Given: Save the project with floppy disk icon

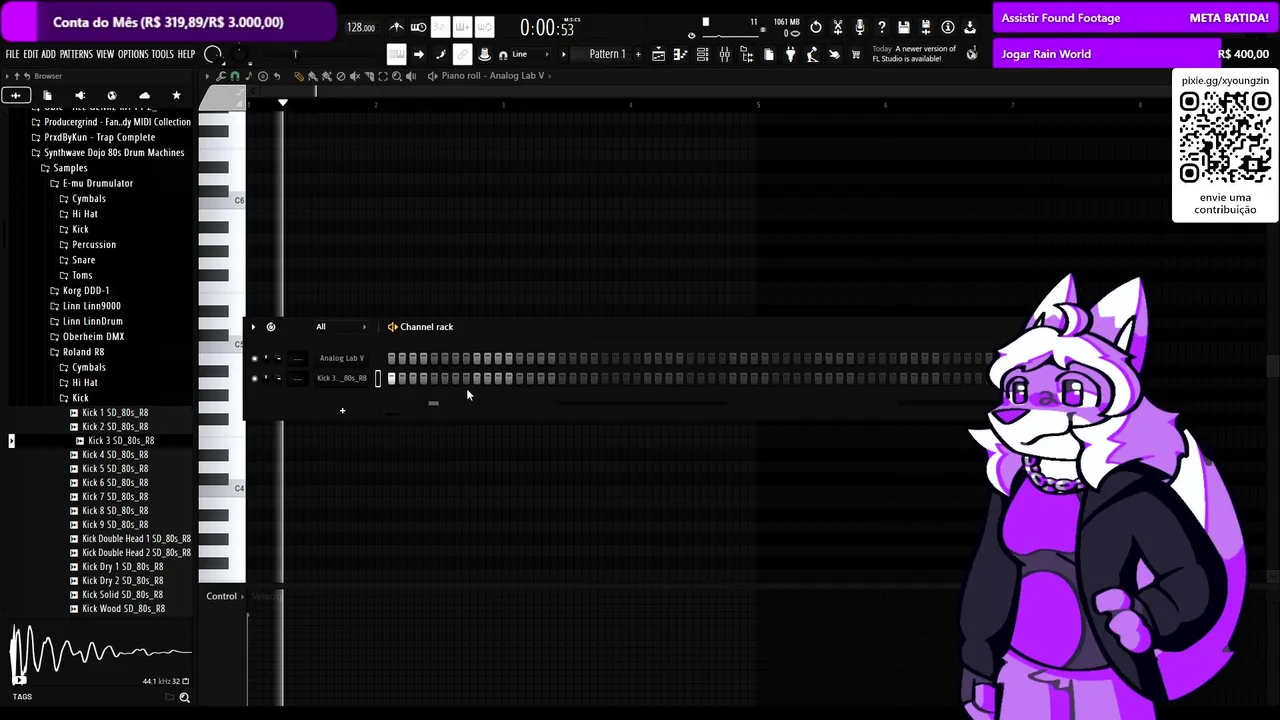Looking at the screenshot, I should [904, 27].
